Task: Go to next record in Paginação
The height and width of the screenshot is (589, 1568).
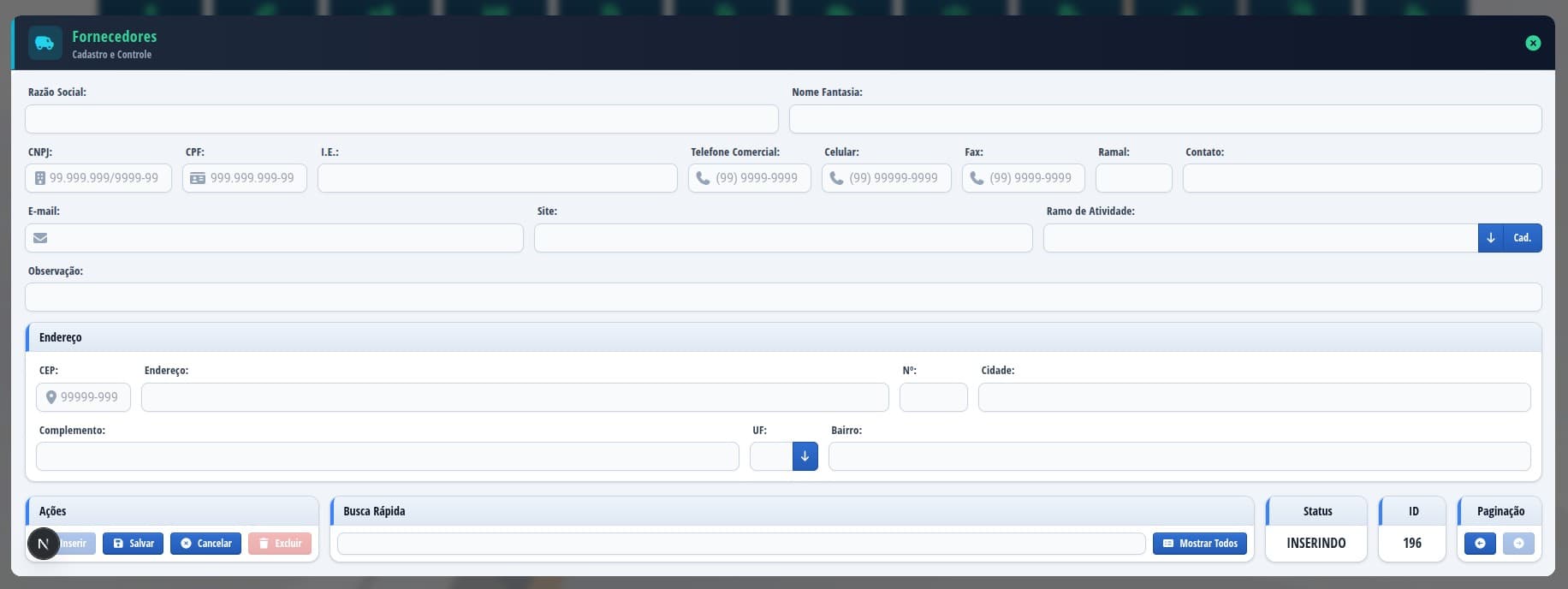Action: 1518,544
